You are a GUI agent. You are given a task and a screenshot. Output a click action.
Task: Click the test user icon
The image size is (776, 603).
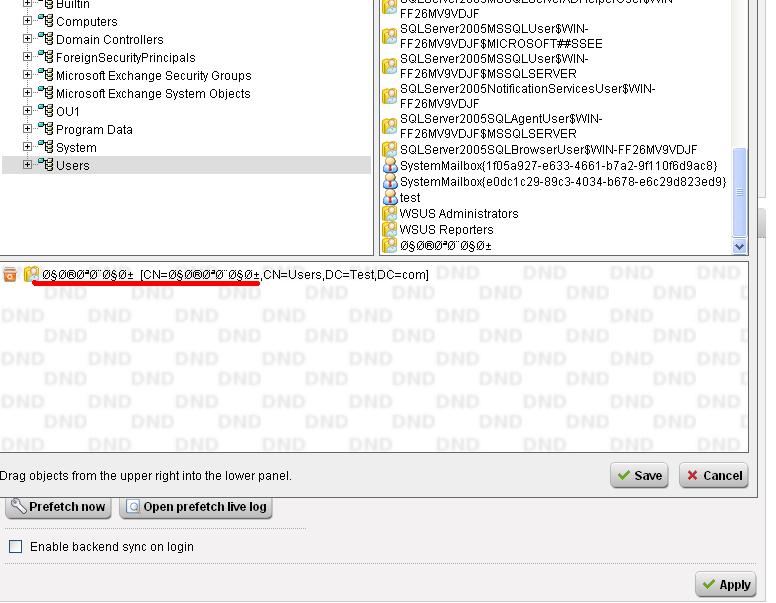(390, 198)
